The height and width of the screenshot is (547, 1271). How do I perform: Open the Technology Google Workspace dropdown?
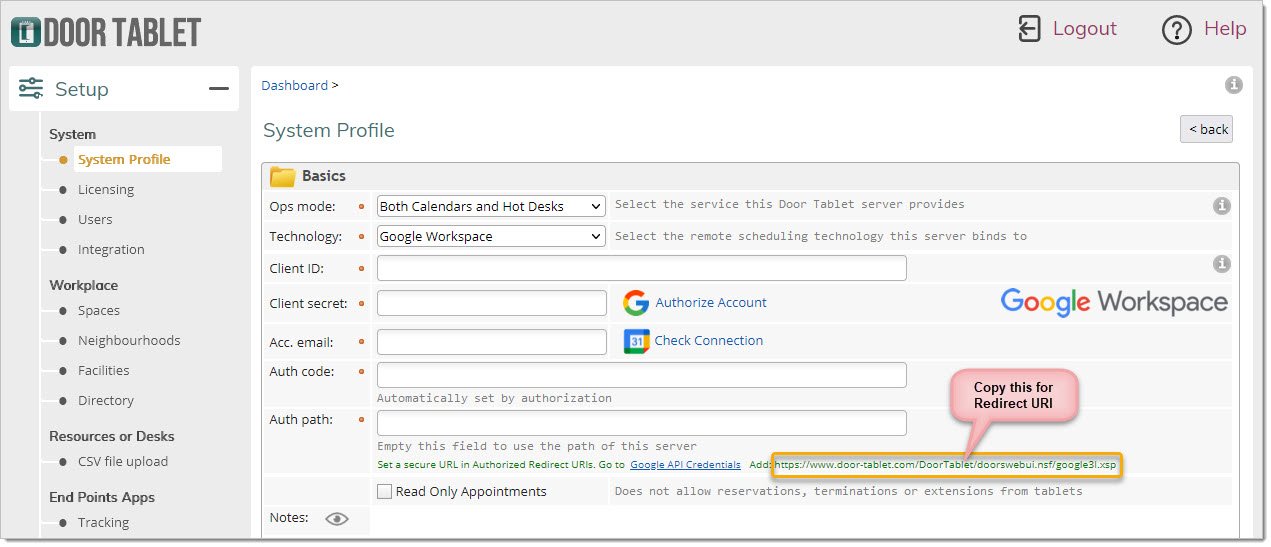(491, 237)
